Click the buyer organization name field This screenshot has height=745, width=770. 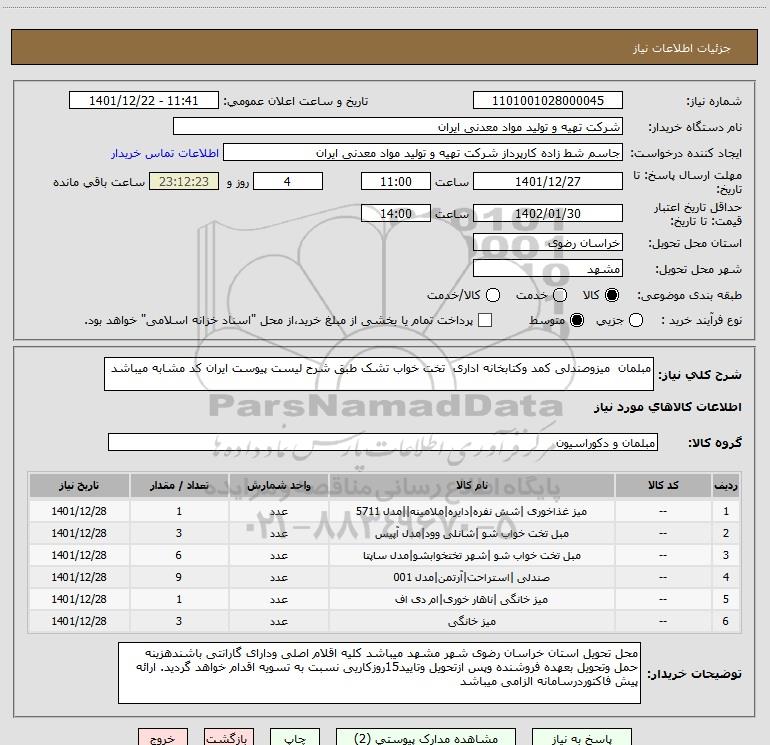398,127
